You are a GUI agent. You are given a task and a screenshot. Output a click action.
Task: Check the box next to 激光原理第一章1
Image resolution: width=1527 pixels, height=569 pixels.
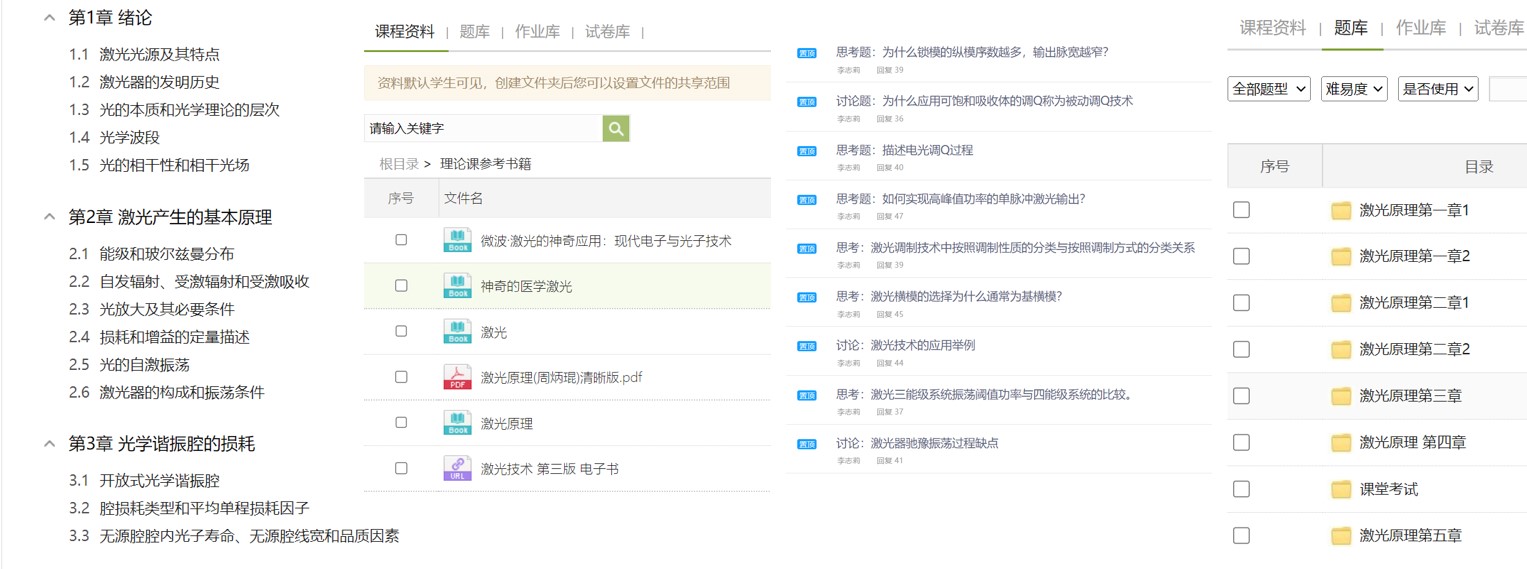coord(1241,210)
